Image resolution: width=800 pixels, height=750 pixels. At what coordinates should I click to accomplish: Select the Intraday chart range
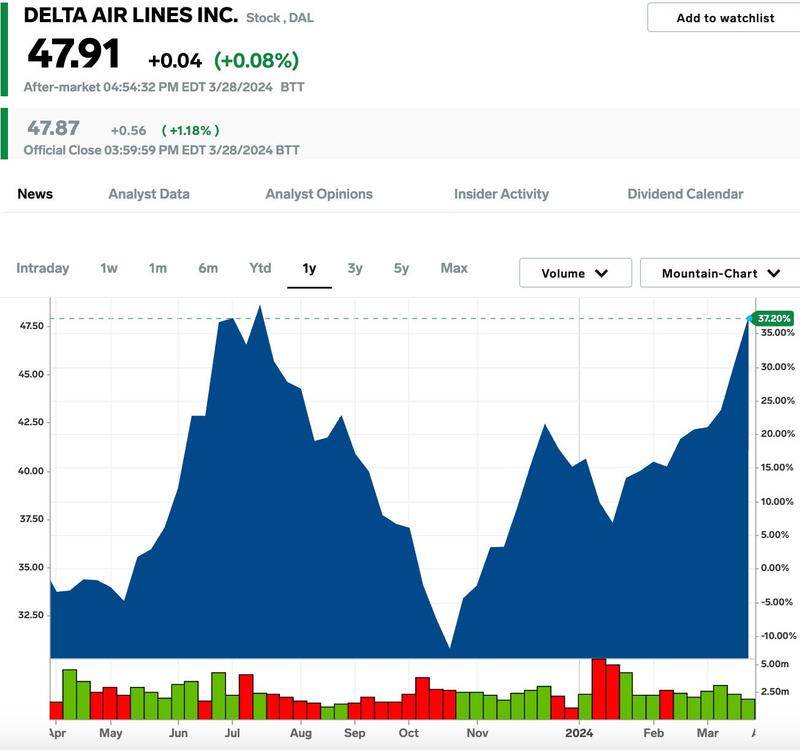(x=42, y=268)
